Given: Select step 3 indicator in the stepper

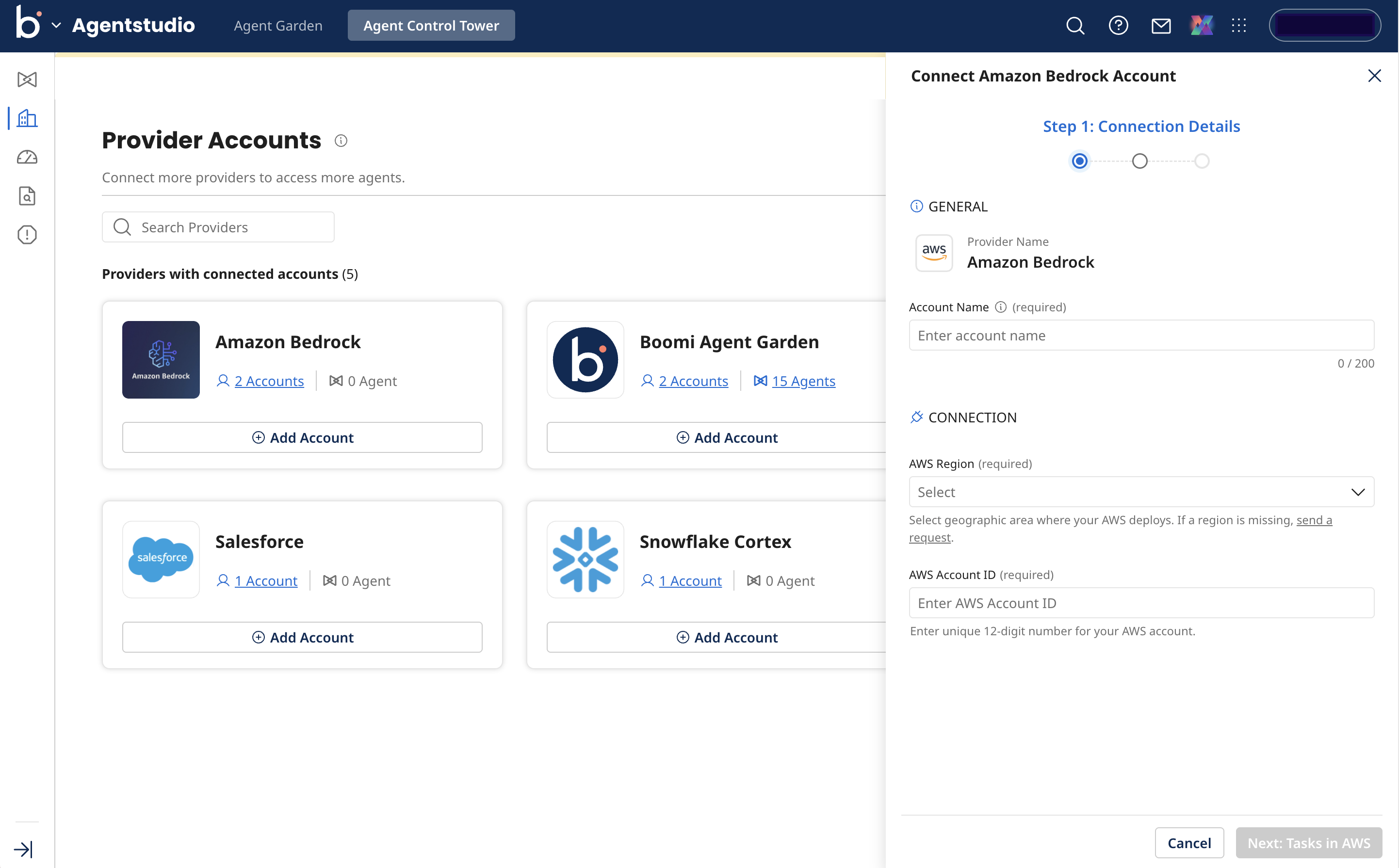Looking at the screenshot, I should tap(1202, 161).
